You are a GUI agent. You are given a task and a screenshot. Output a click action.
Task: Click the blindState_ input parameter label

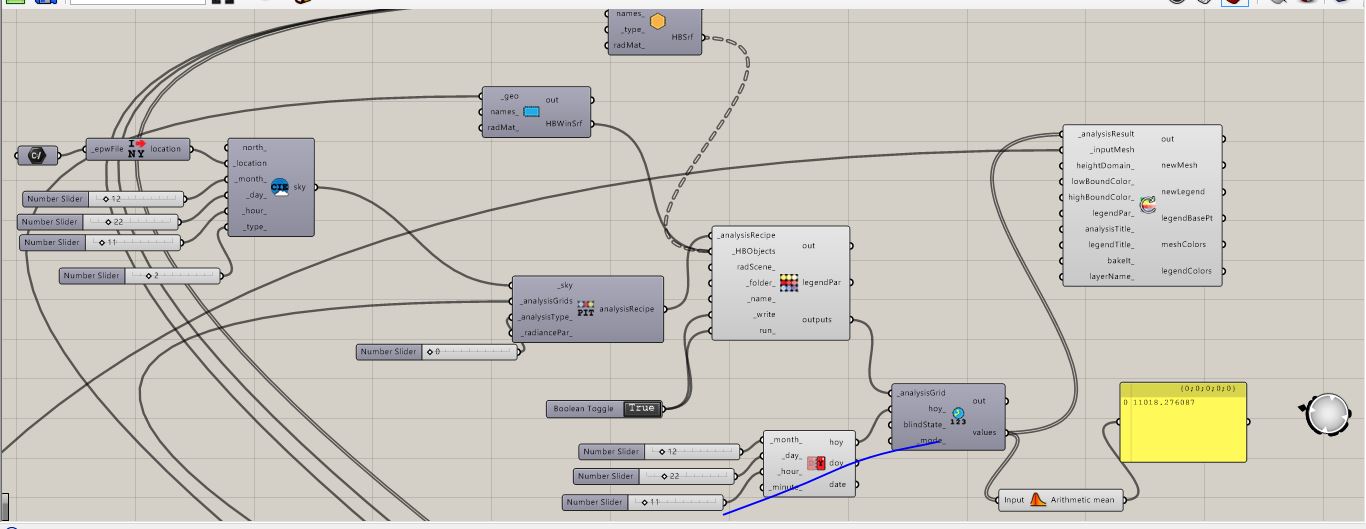(923, 424)
